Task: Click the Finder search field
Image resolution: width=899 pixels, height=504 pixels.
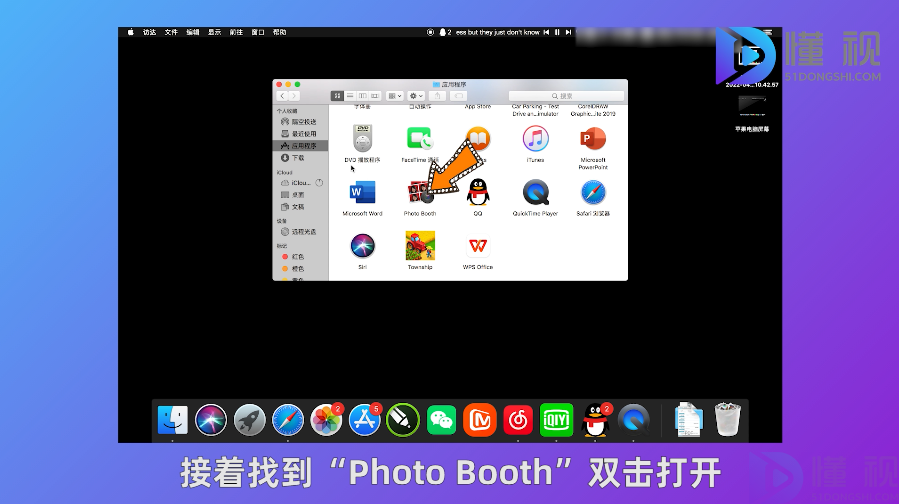Action: pos(566,96)
